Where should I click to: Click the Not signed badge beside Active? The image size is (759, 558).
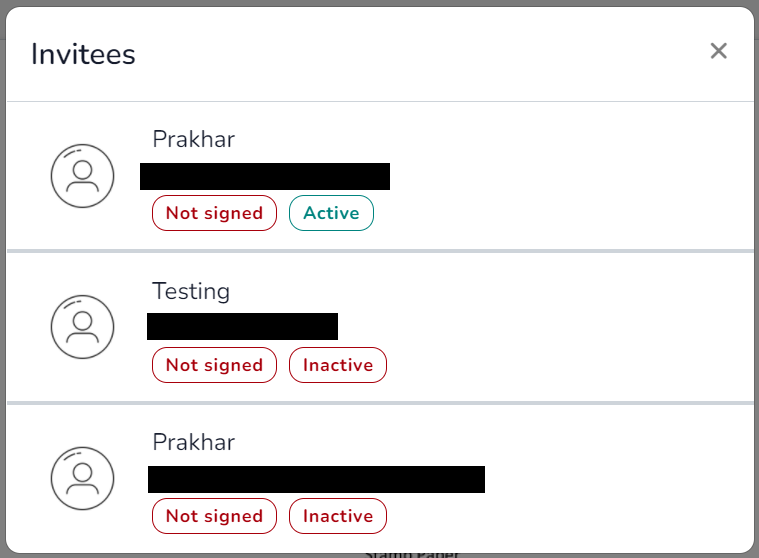214,213
